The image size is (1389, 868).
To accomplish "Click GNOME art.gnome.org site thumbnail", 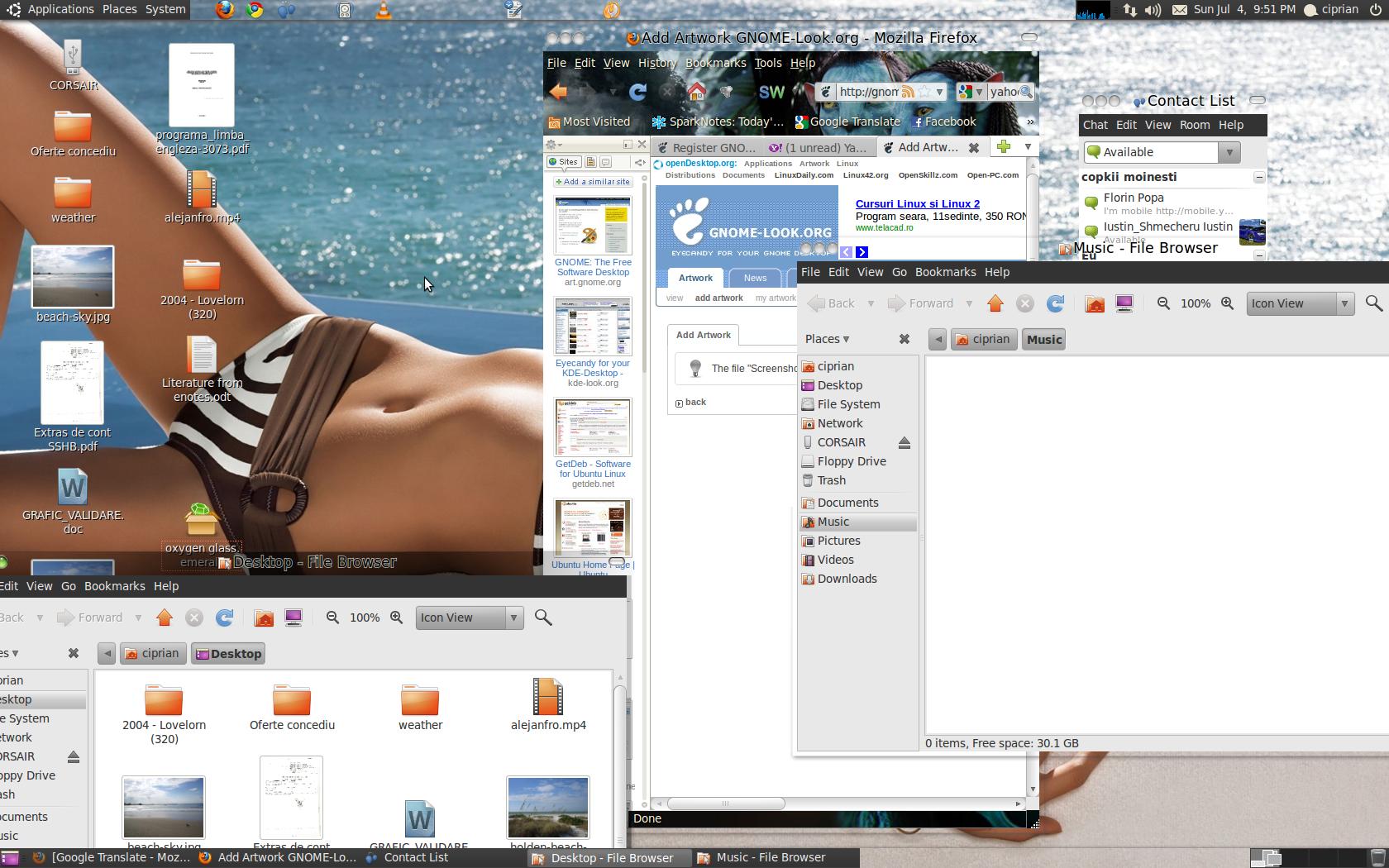I will 593,225.
